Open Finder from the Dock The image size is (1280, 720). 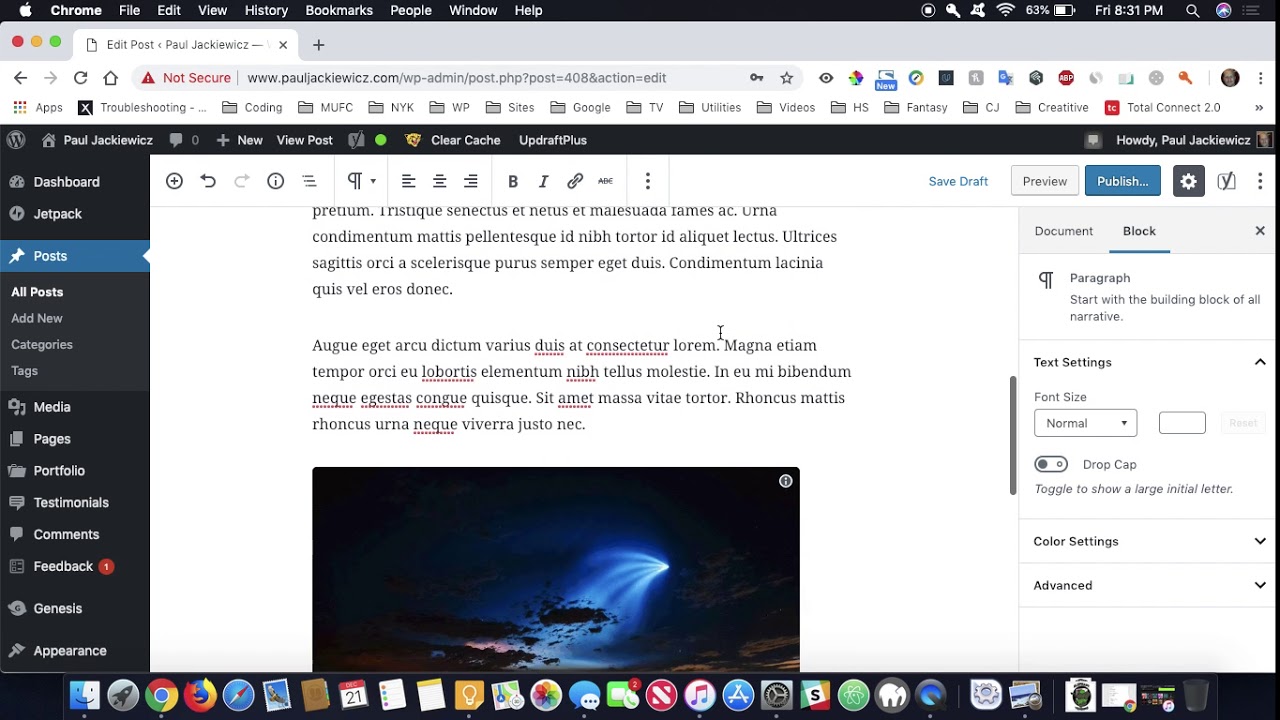85,695
